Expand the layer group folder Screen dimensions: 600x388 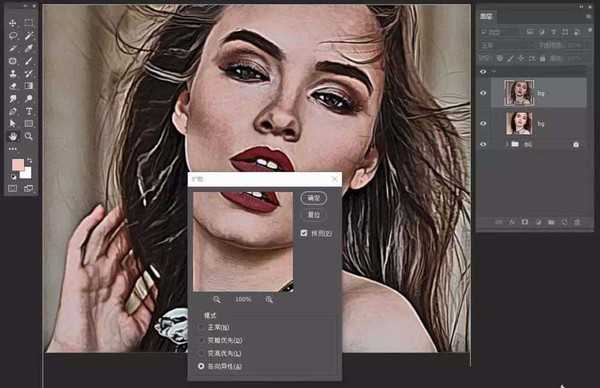[x=507, y=144]
